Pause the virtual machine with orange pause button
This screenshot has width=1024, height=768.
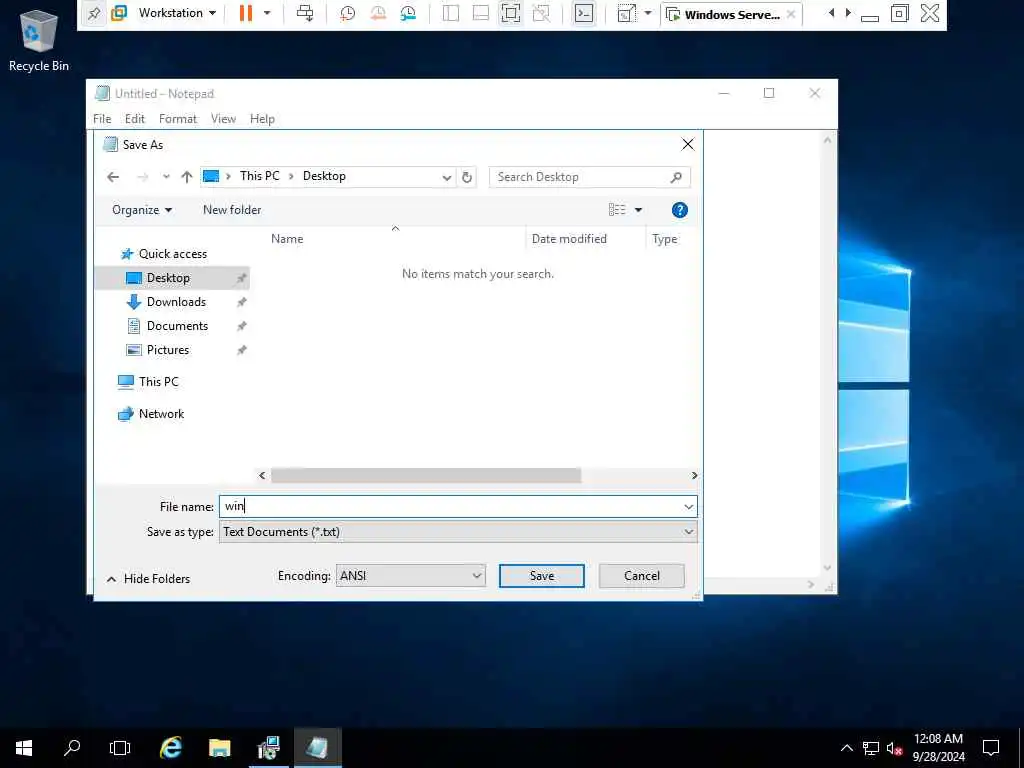tap(246, 13)
